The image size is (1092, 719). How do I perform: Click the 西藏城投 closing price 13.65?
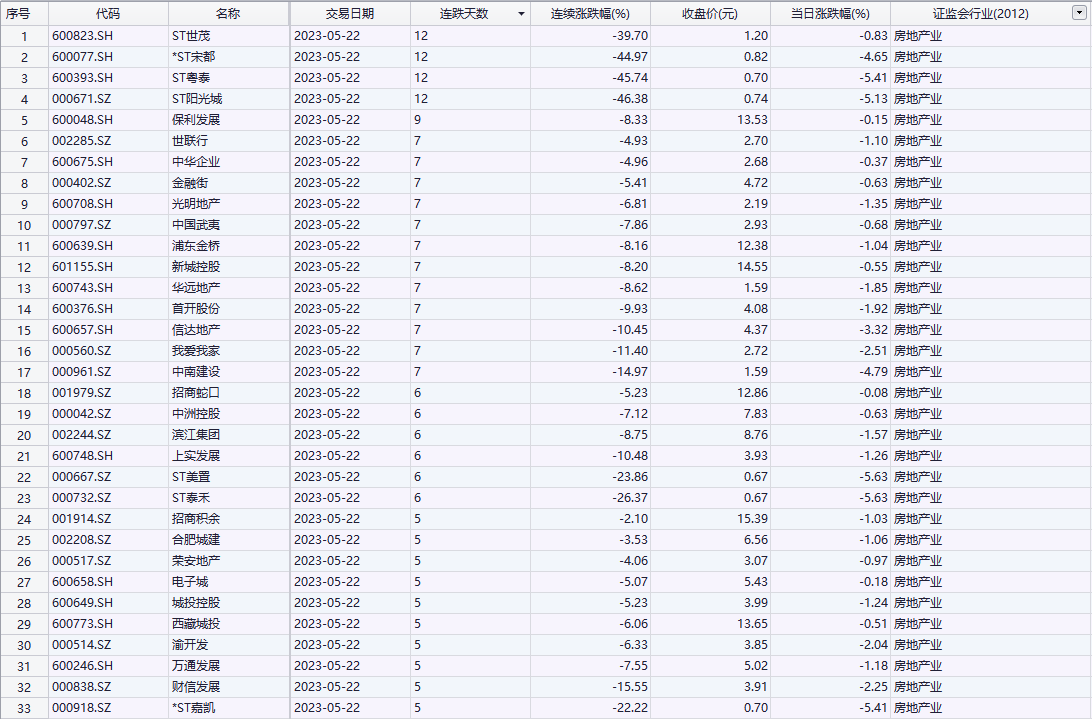(749, 624)
